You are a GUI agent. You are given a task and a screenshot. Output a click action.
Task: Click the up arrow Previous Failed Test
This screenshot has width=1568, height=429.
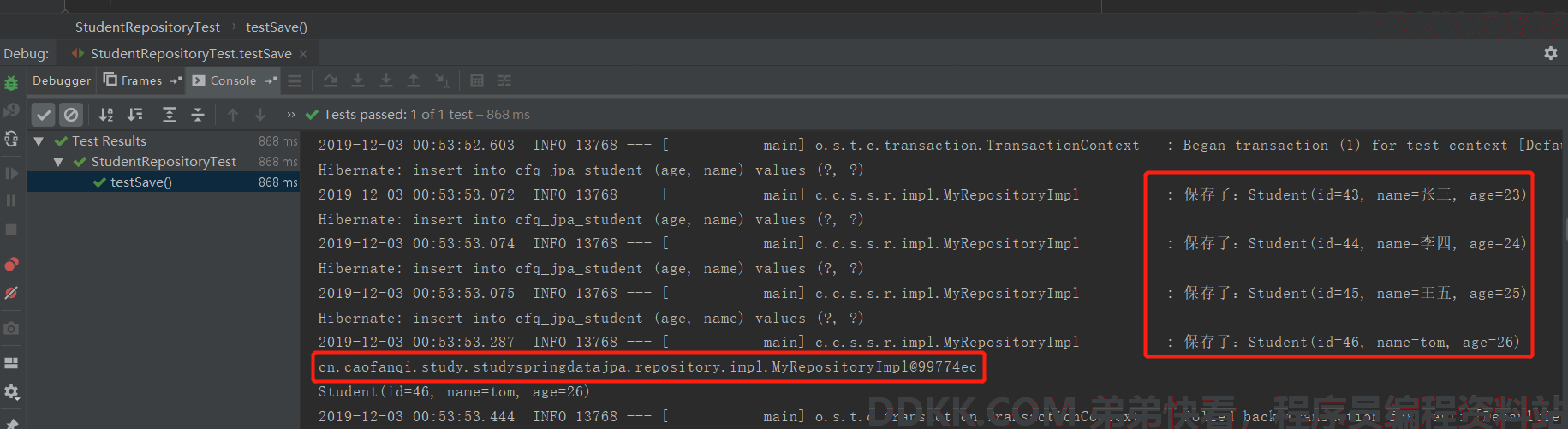[233, 114]
